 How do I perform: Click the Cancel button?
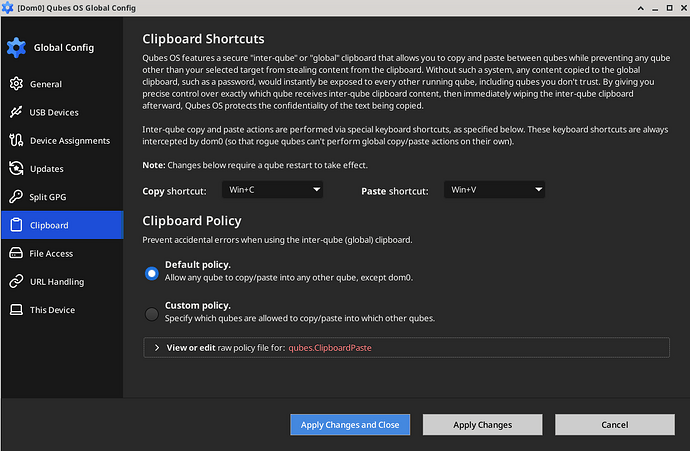click(615, 425)
